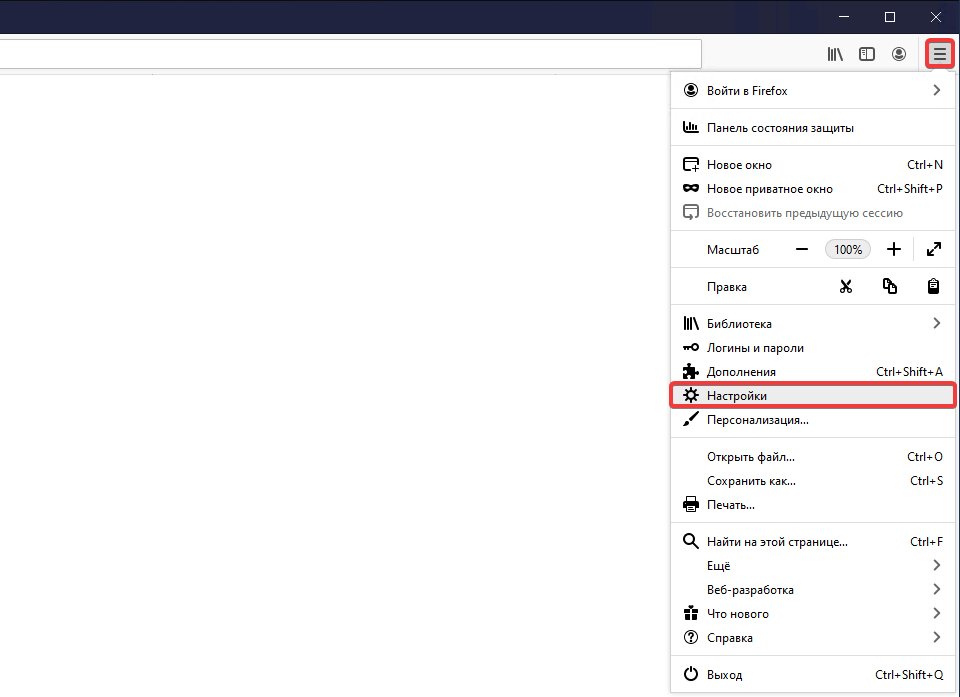Click the Copy icon in Правка row
960x697 pixels.
tap(890, 287)
